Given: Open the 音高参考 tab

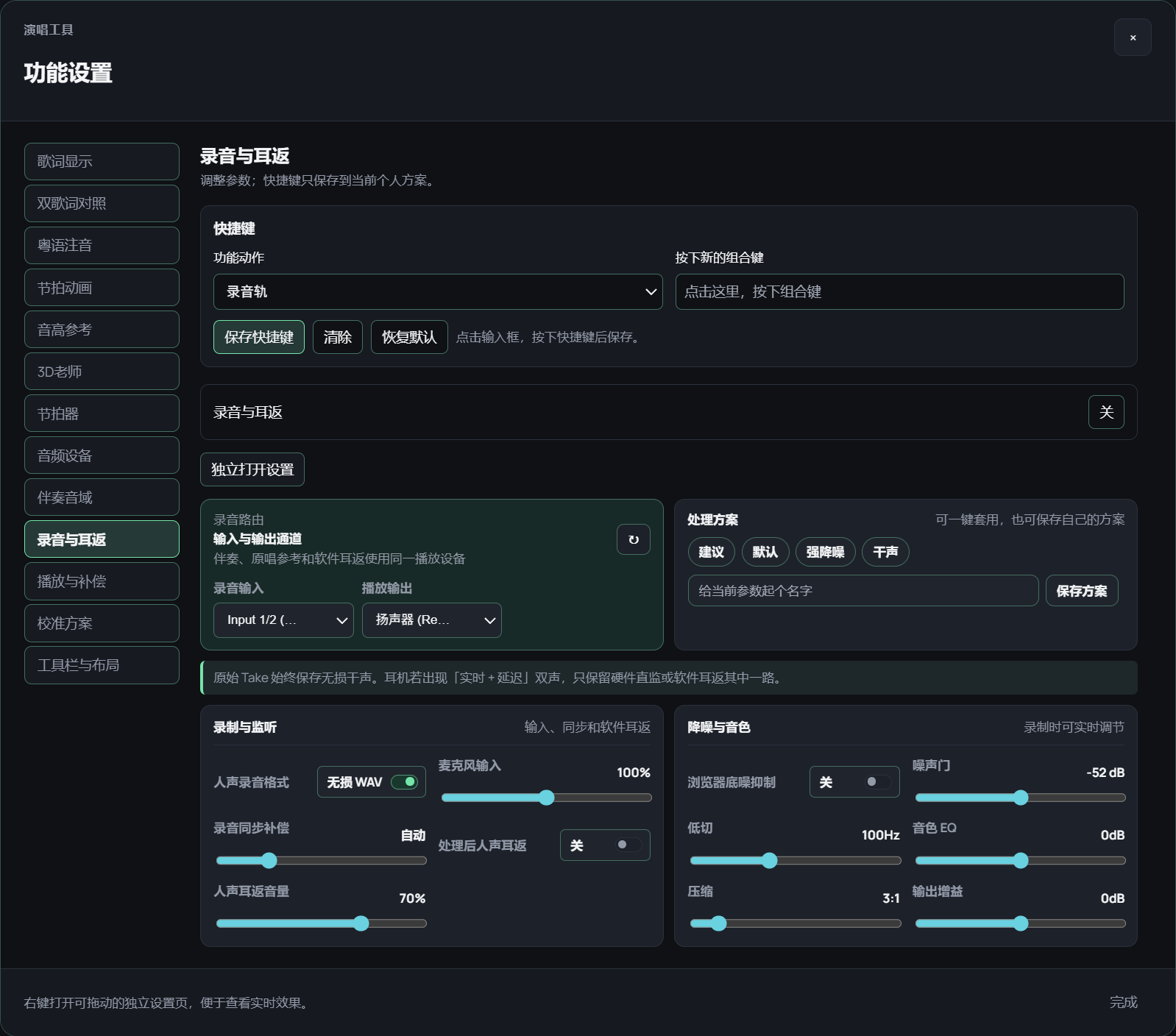Looking at the screenshot, I should (102, 330).
